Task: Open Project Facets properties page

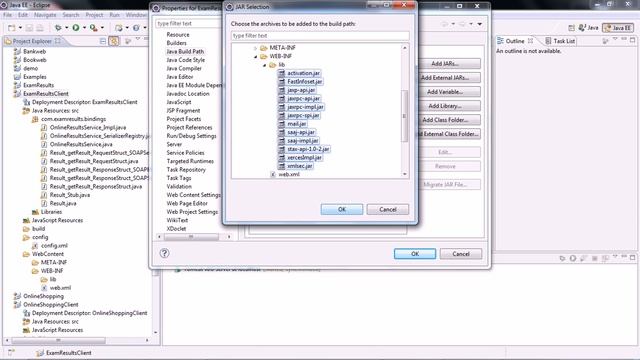Action: click(183, 119)
